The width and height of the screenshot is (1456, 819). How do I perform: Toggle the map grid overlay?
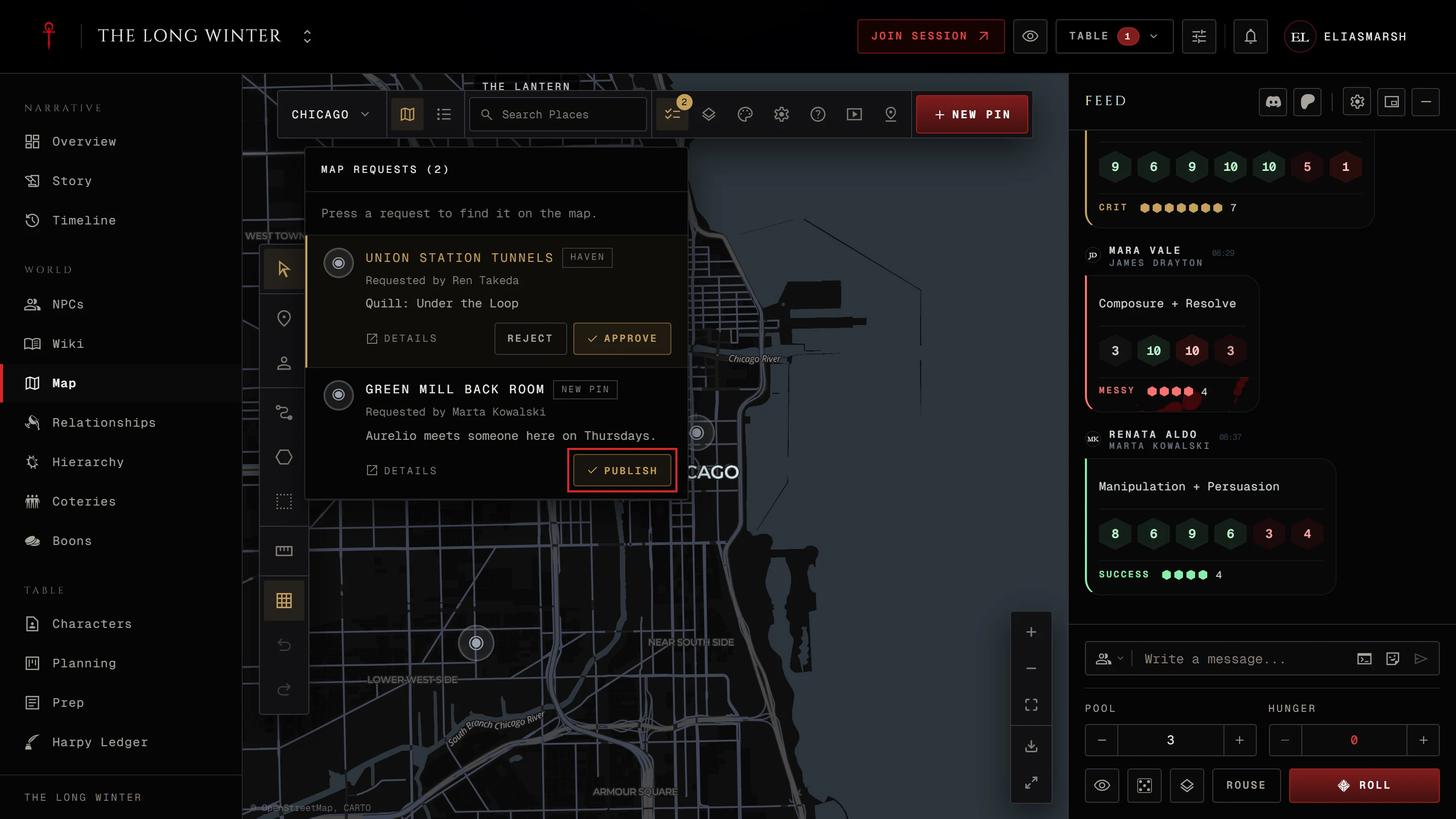coord(284,600)
